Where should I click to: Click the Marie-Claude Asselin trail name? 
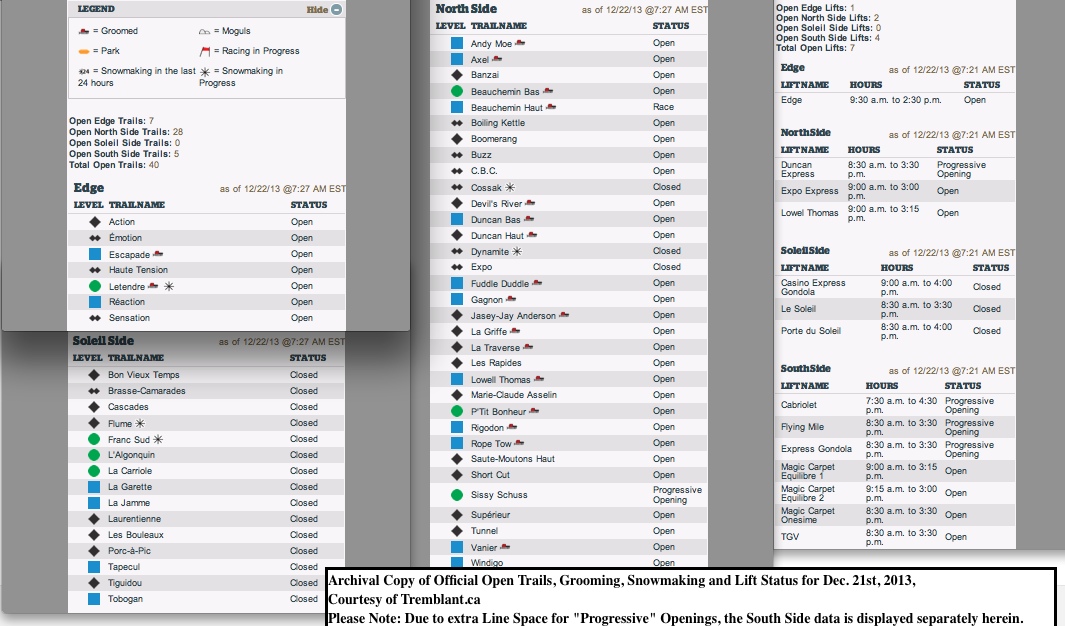point(513,394)
